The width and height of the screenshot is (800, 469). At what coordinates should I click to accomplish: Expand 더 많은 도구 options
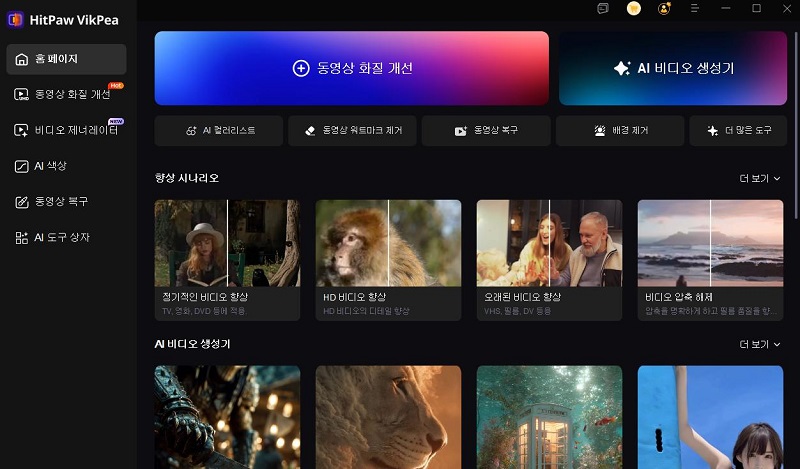pos(737,131)
